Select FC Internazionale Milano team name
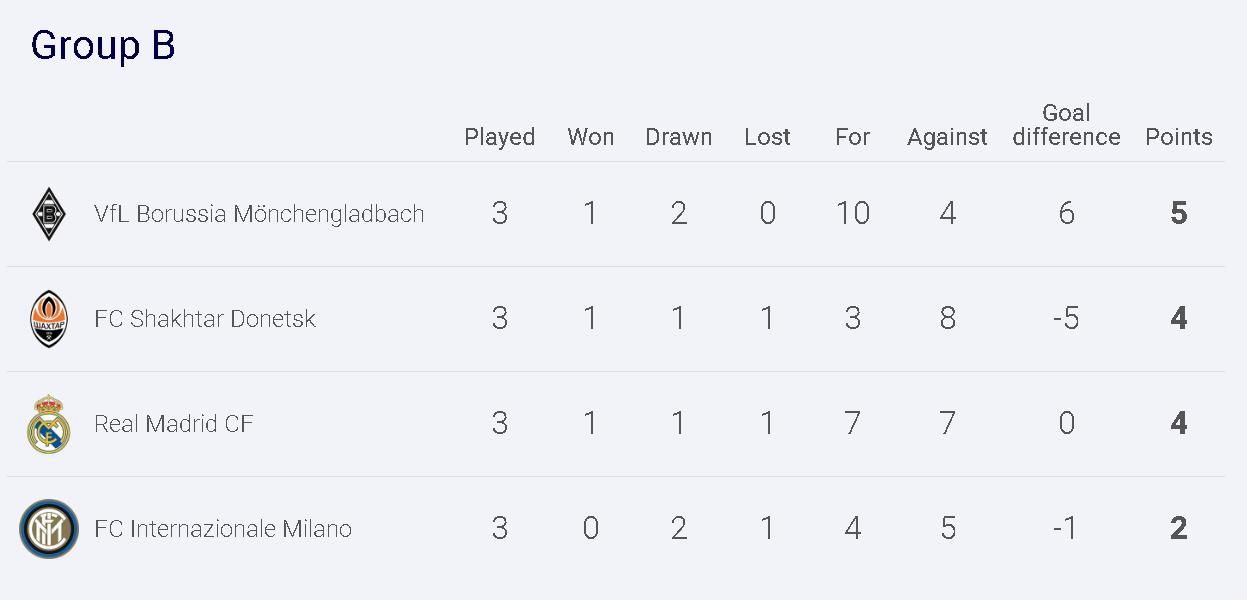This screenshot has width=1247, height=600. 223,529
